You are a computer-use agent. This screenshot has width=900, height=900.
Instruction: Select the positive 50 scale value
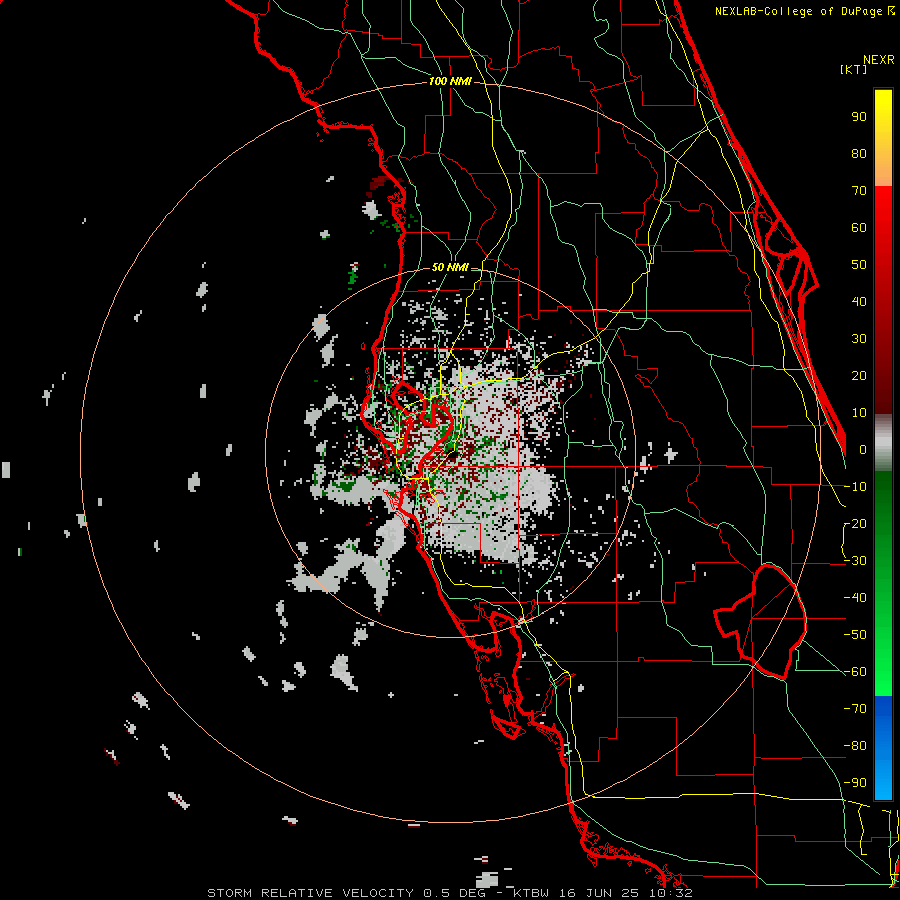[859, 265]
